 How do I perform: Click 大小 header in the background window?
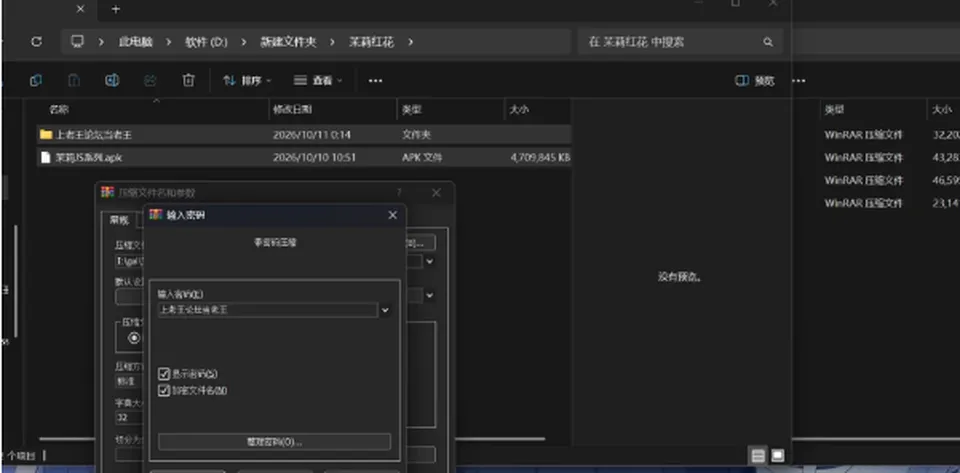pos(942,110)
